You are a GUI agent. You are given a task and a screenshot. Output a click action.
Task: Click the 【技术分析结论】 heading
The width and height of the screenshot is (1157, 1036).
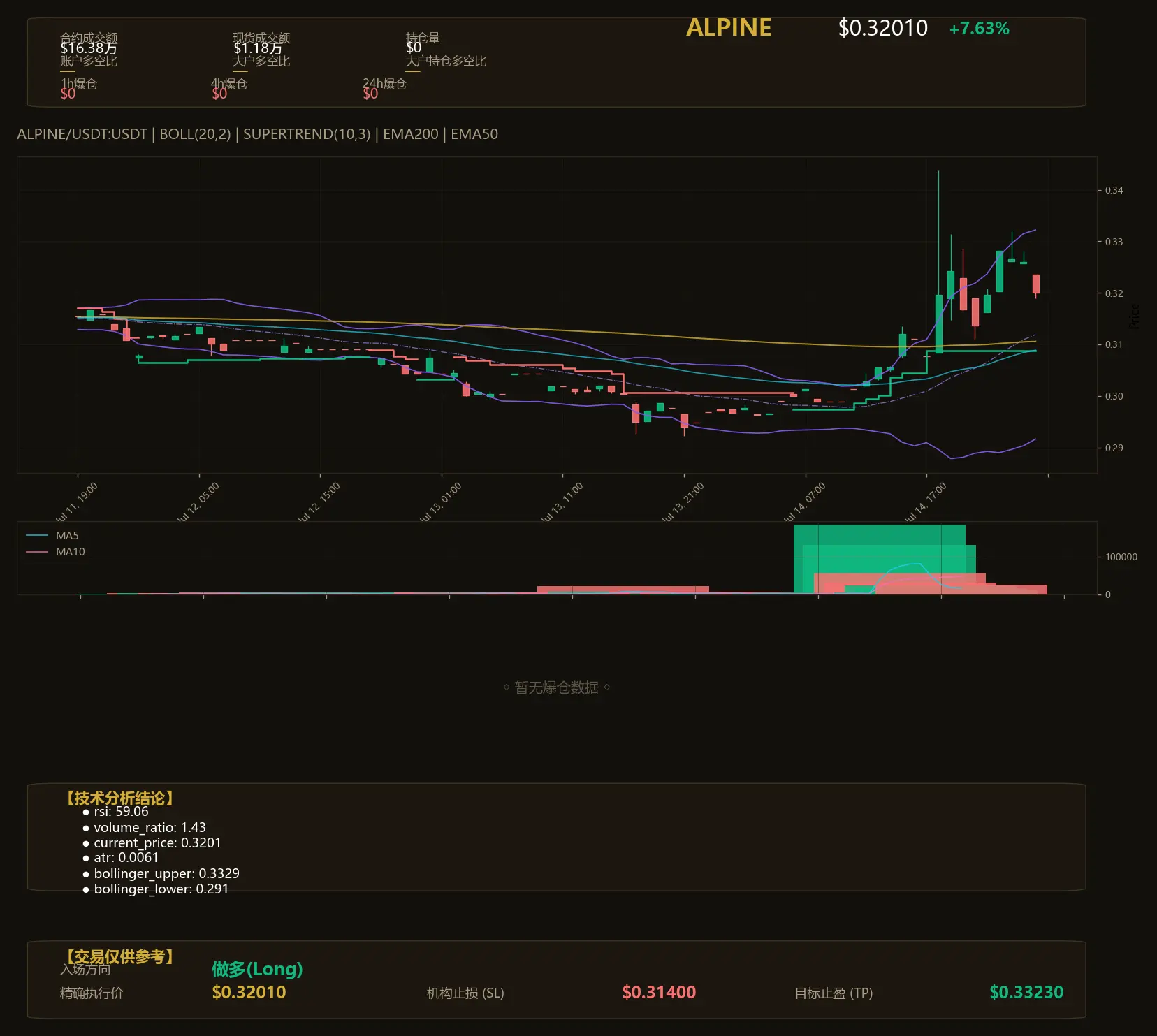click(x=119, y=798)
